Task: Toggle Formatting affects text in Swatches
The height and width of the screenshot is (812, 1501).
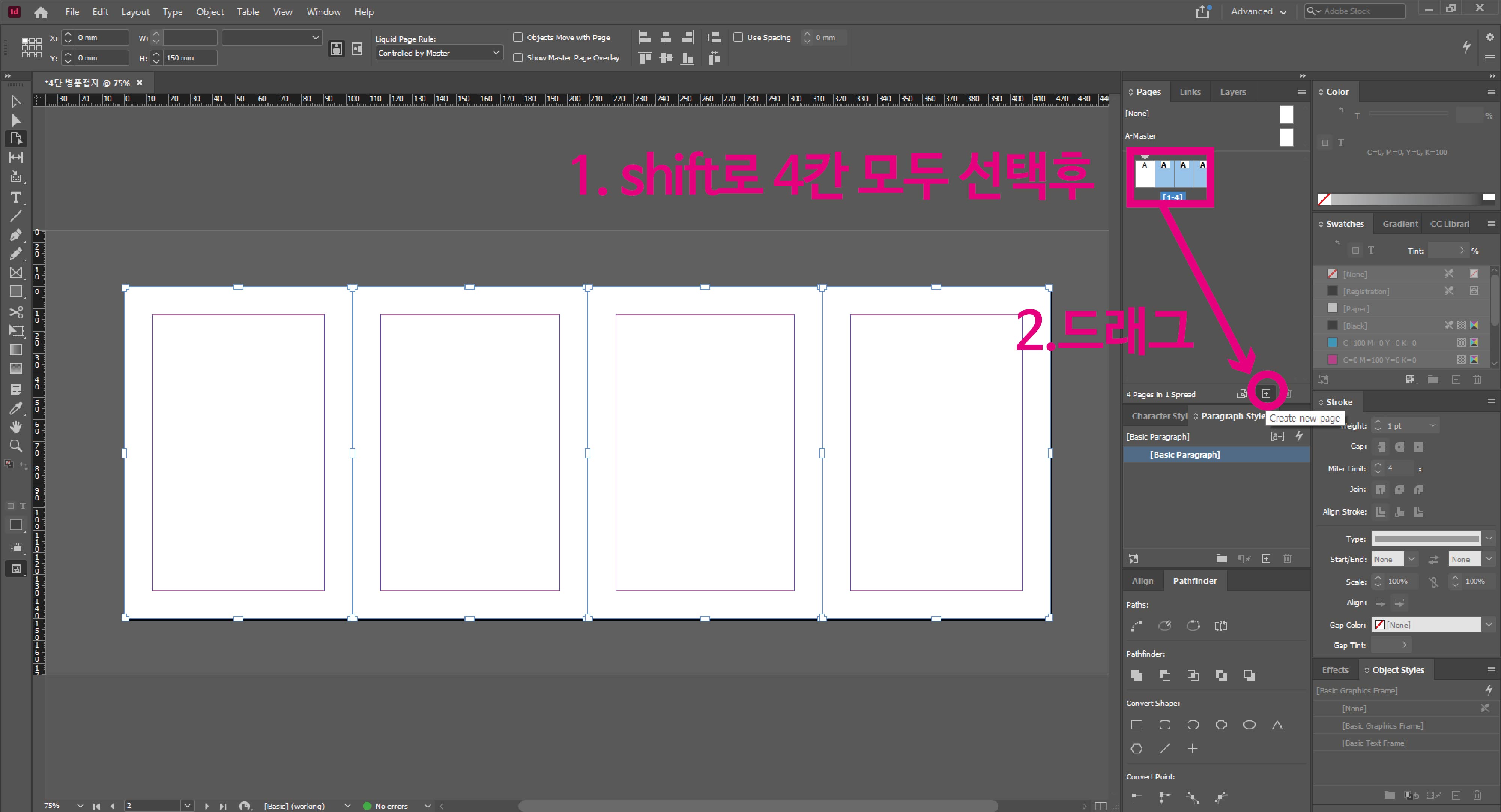Action: point(1371,251)
